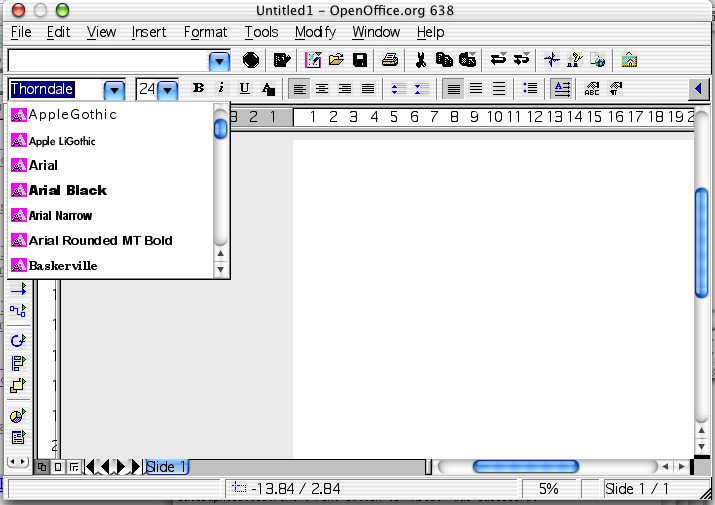Click the font list scrollbar thumb
The height and width of the screenshot is (505, 715).
click(220, 129)
